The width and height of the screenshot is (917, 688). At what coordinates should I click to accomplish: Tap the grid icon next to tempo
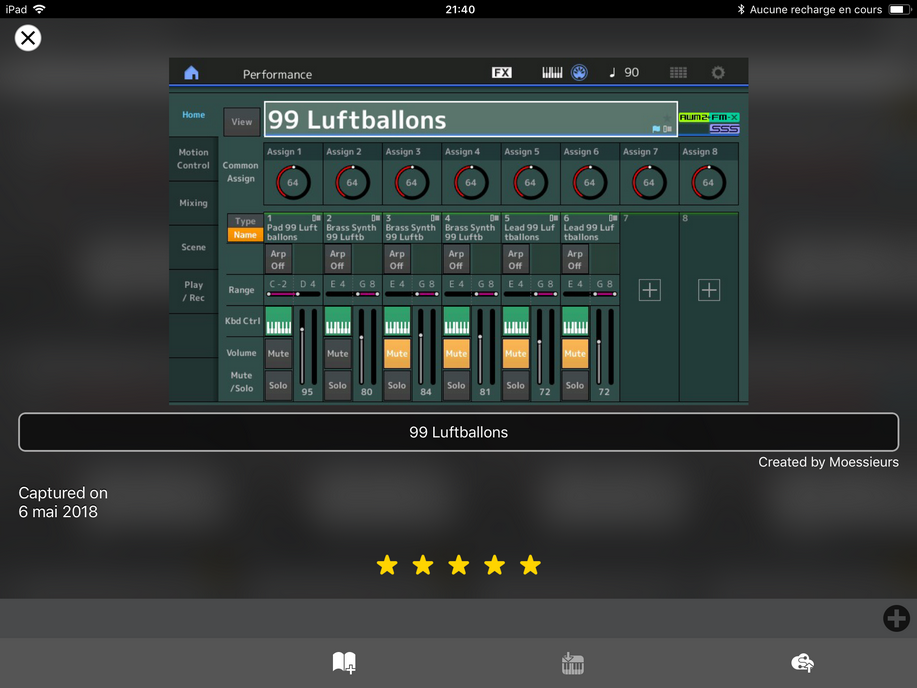(678, 73)
